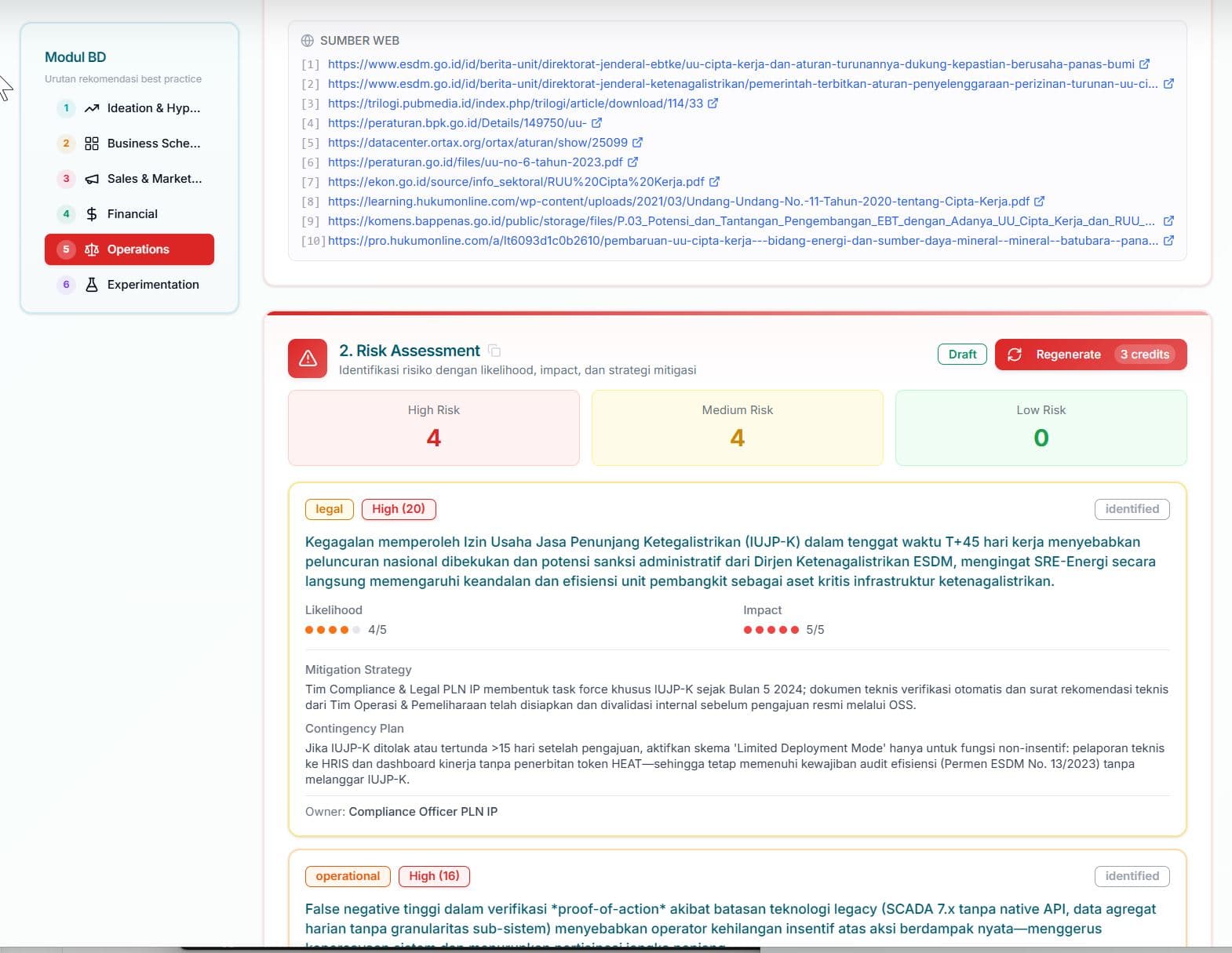
Task: Open the learning.hukumonline.com PDF link
Action: (x=679, y=202)
